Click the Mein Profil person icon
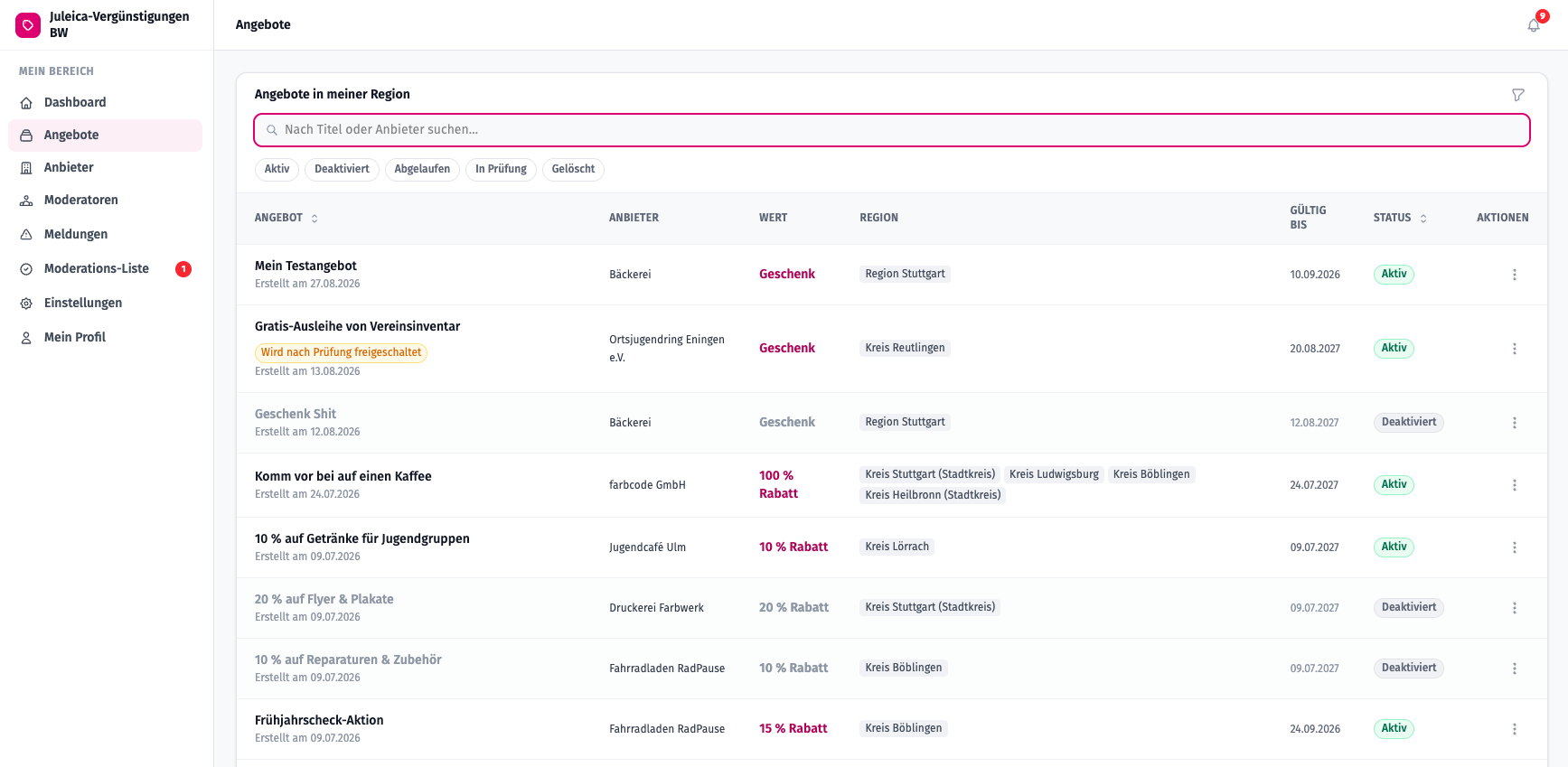Image resolution: width=1568 pixels, height=767 pixels. 26,338
